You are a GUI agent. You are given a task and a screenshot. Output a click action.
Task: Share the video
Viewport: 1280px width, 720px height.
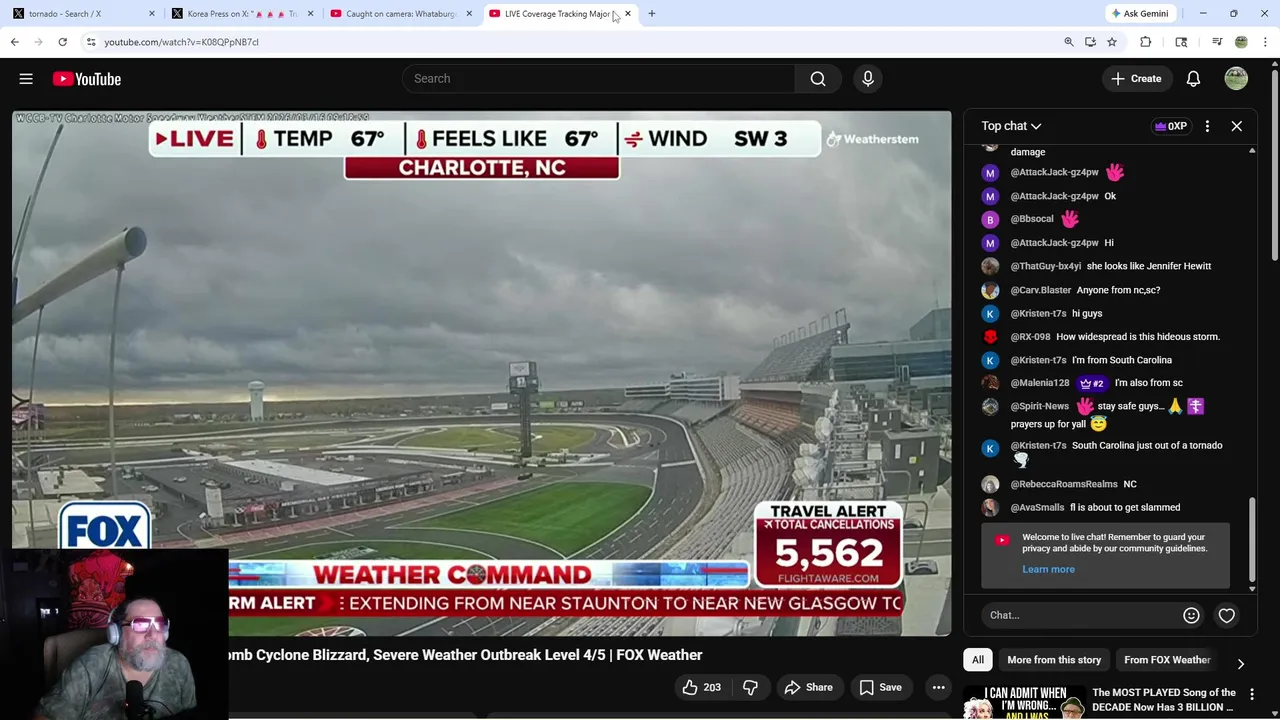point(809,687)
